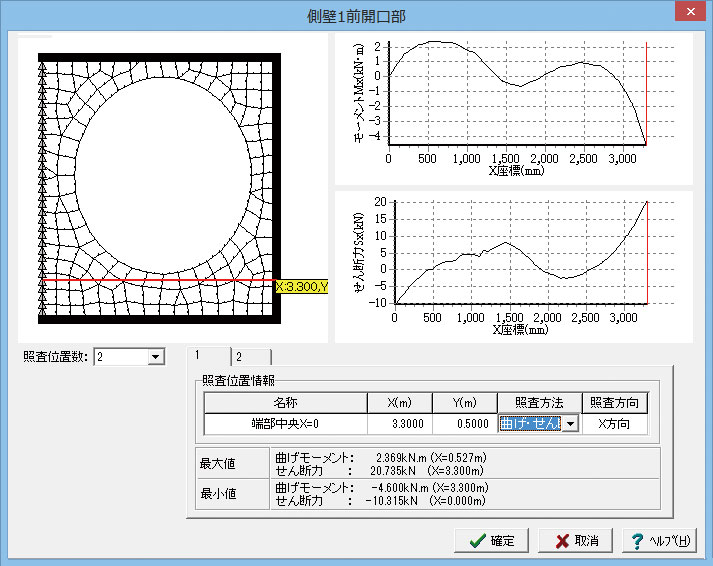Click the 照査方法 column header
Image resolution: width=713 pixels, height=566 pixels.
pos(539,402)
